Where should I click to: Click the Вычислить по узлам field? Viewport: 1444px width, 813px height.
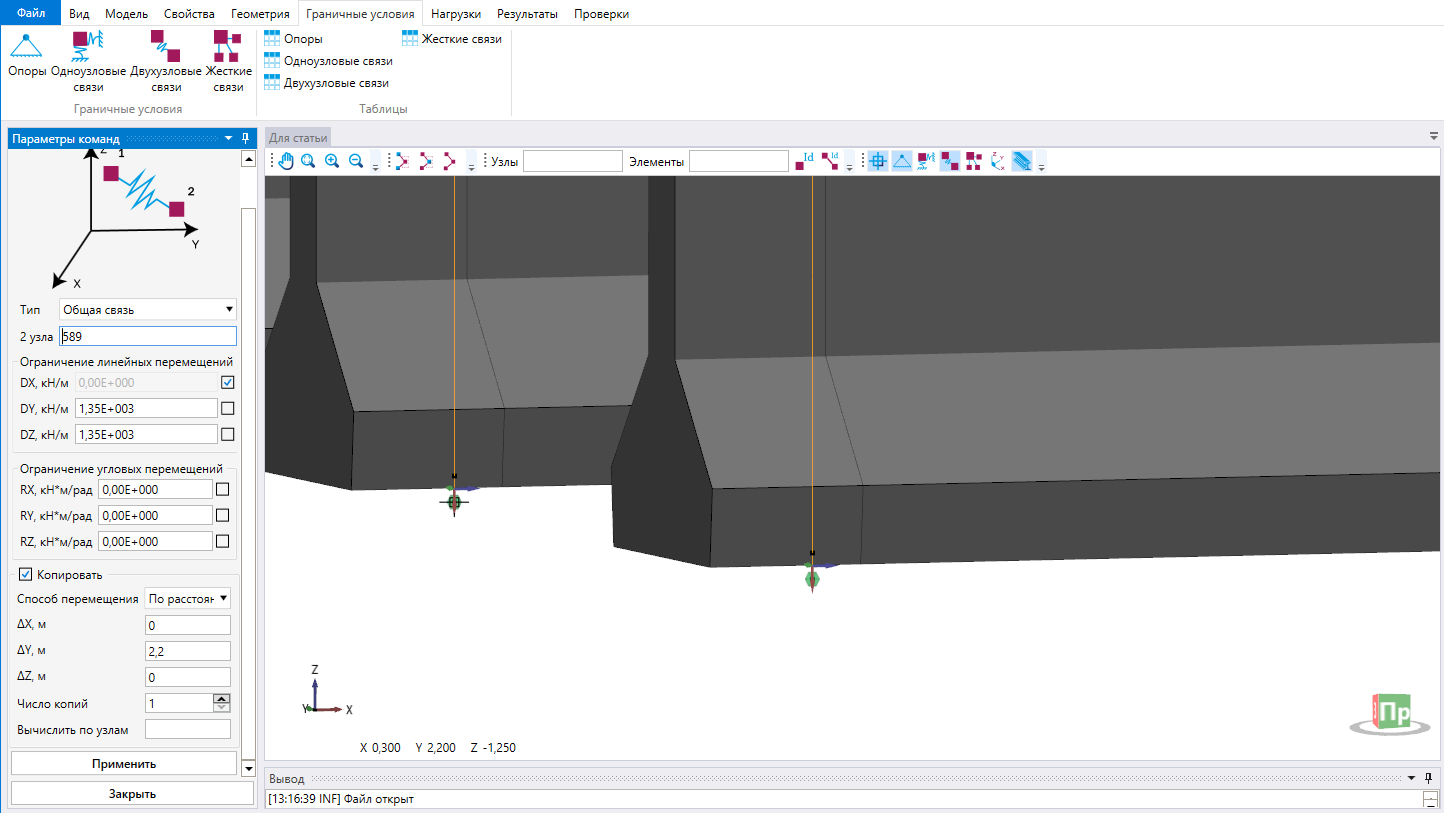188,729
